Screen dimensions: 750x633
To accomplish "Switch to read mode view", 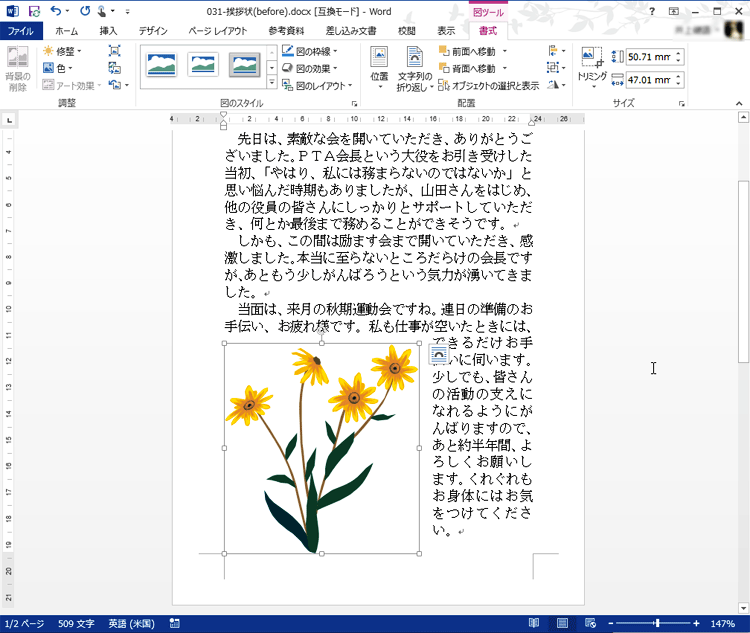I will pyautogui.click(x=534, y=623).
